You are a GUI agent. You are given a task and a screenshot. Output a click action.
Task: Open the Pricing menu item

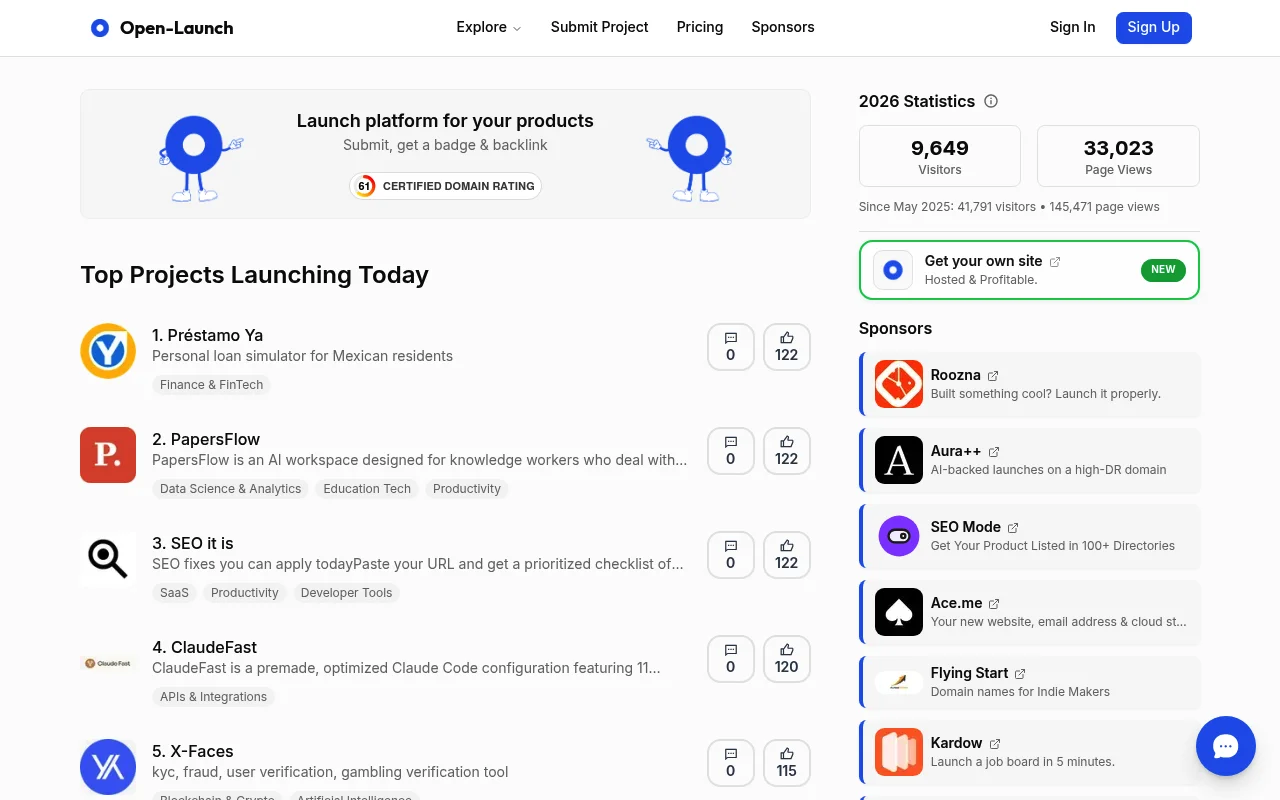[699, 27]
